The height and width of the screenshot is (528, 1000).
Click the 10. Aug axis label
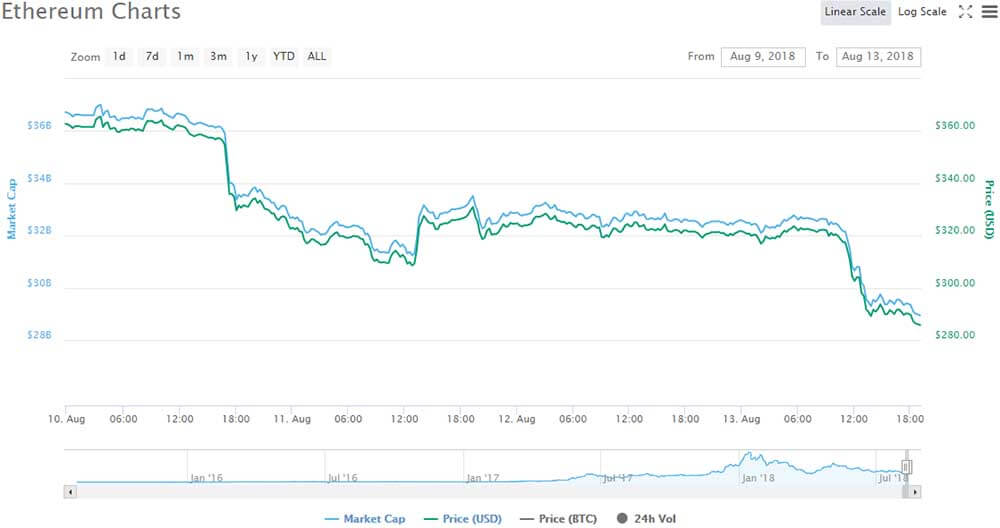point(66,419)
